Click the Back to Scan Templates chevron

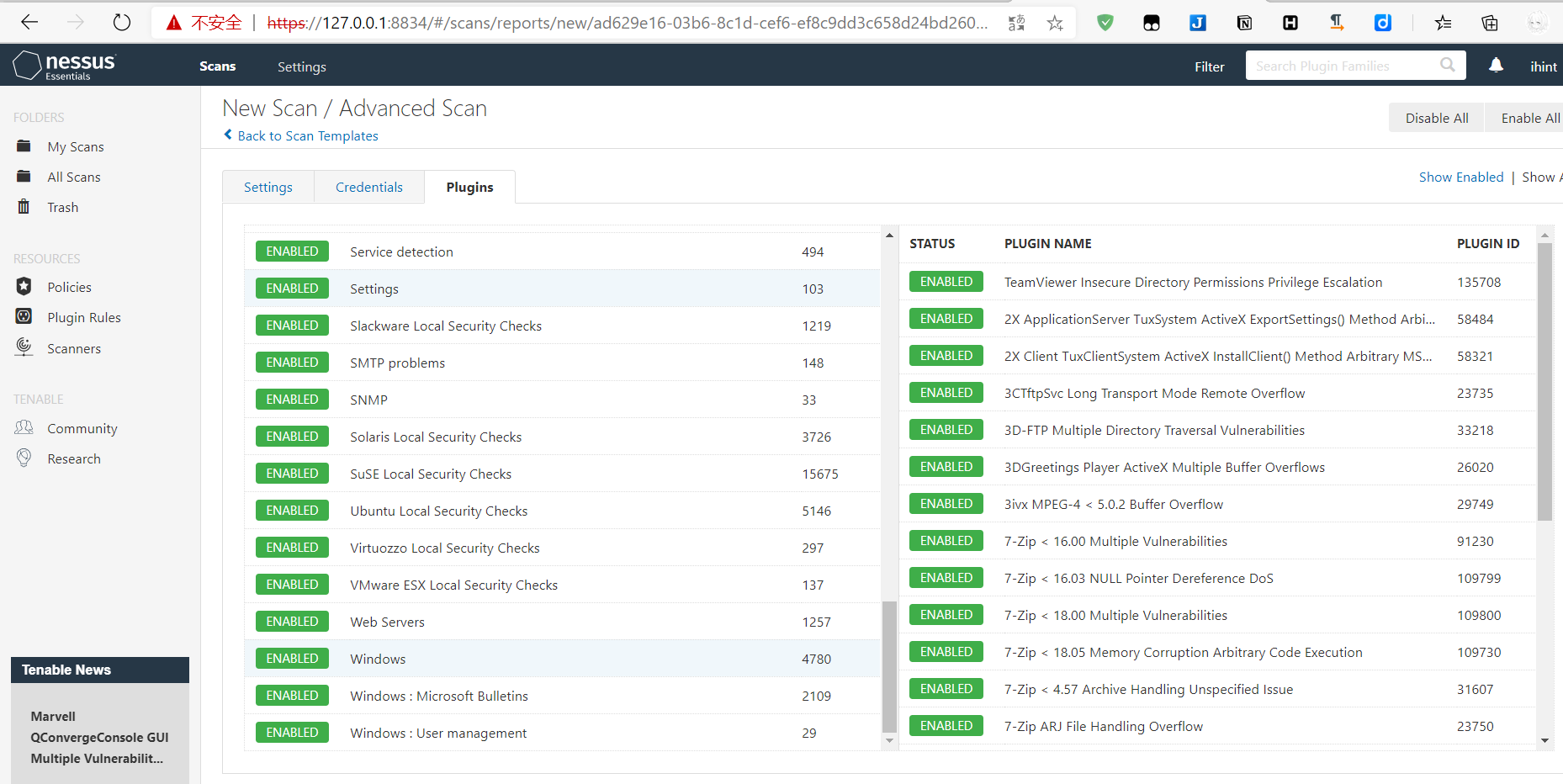[228, 135]
